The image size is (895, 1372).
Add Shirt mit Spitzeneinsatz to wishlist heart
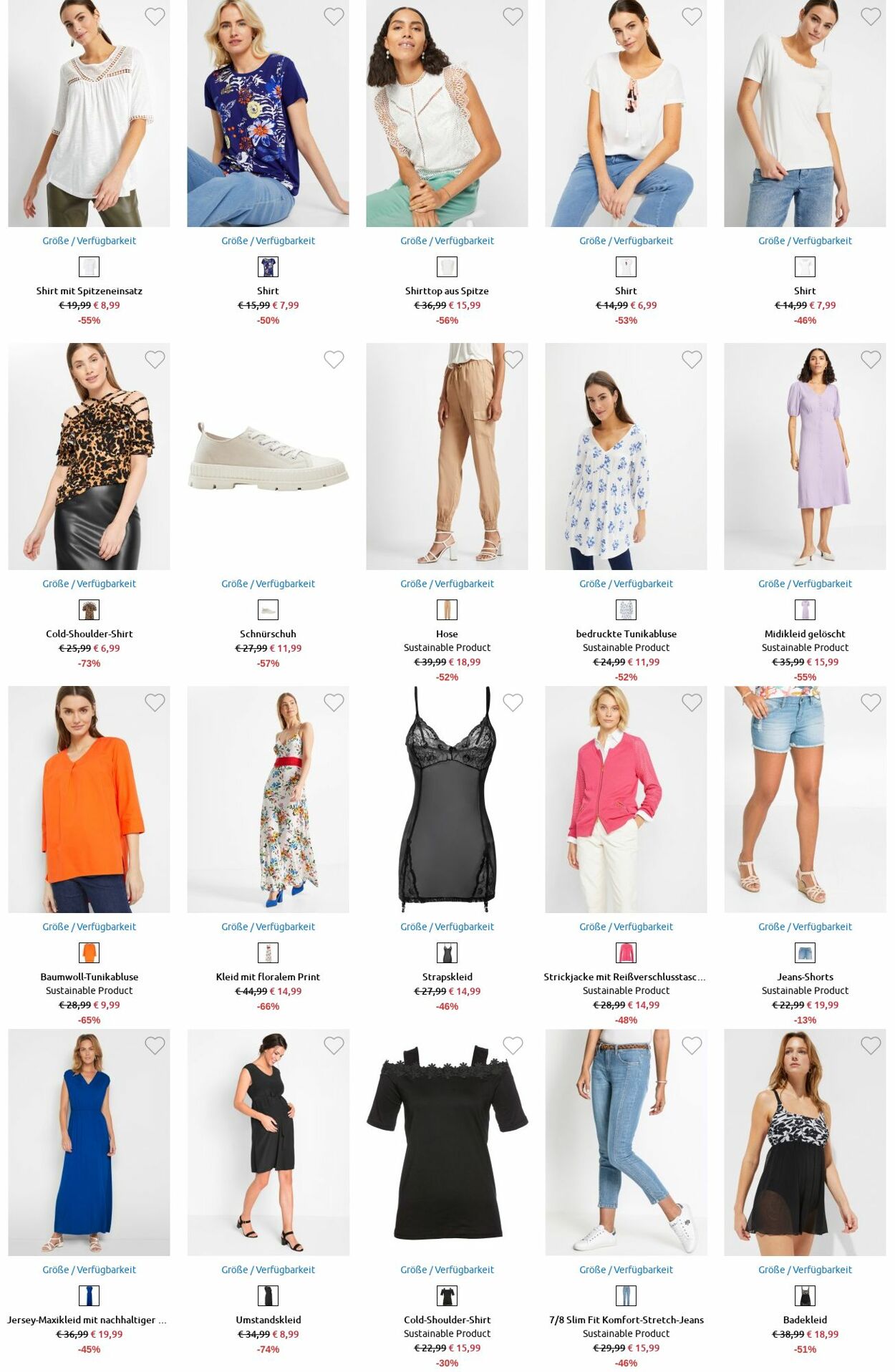point(155,16)
